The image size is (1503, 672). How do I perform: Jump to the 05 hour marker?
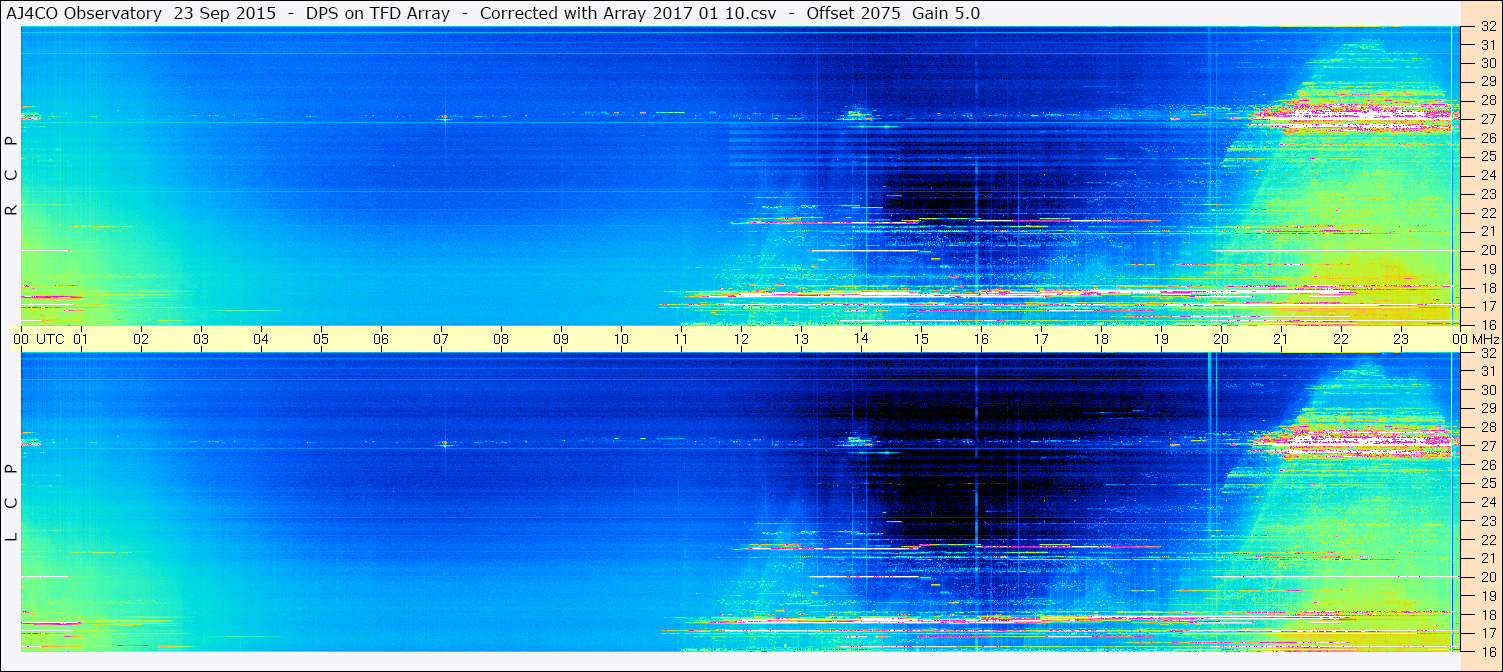(x=321, y=339)
